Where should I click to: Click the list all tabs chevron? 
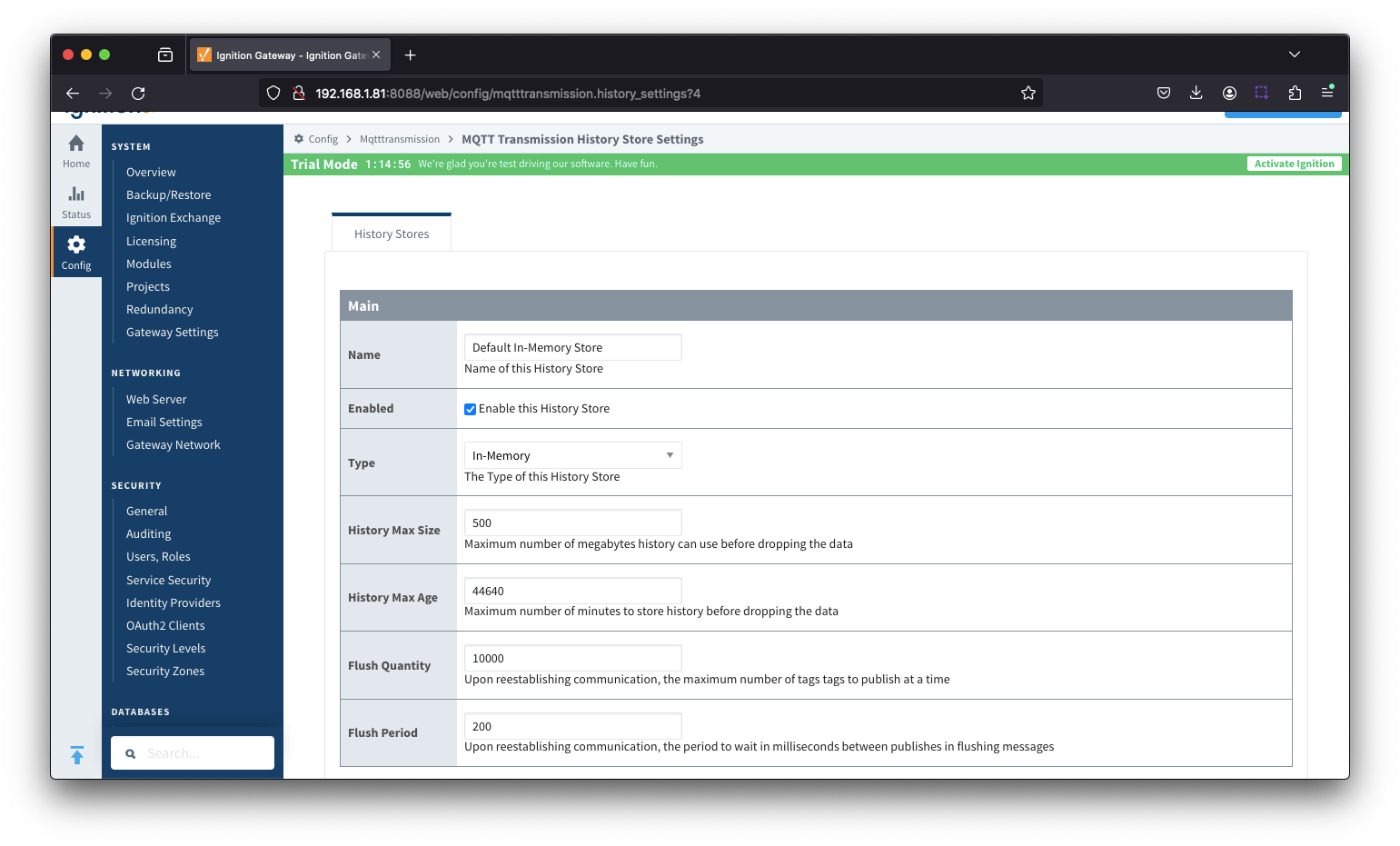pos(1295,55)
